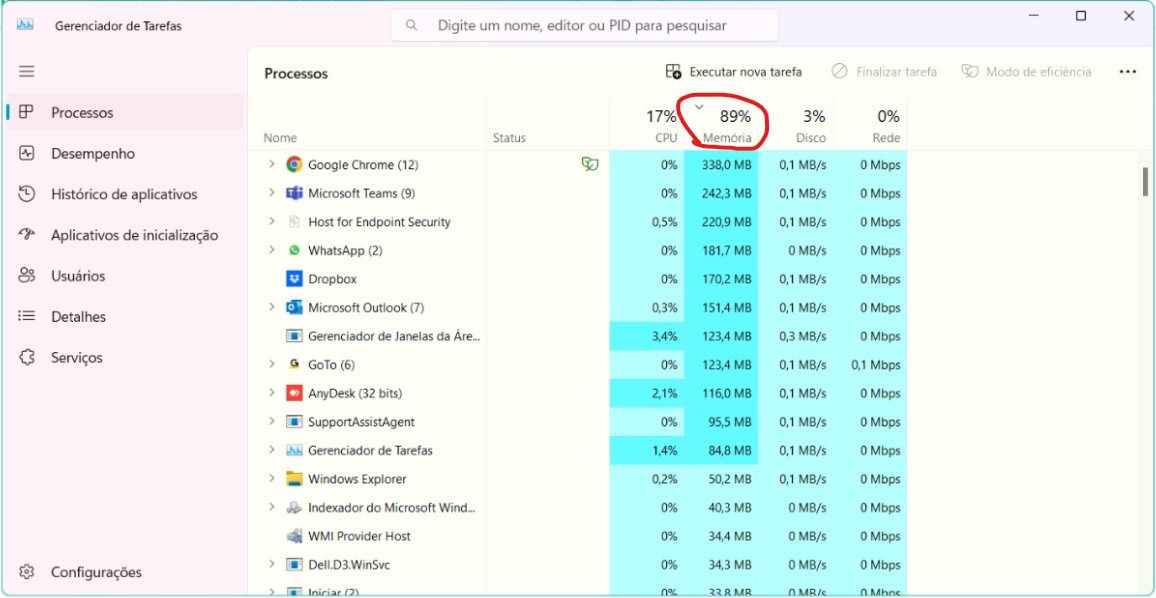
Task: Click the Microsoft Teams icon
Action: tap(294, 193)
